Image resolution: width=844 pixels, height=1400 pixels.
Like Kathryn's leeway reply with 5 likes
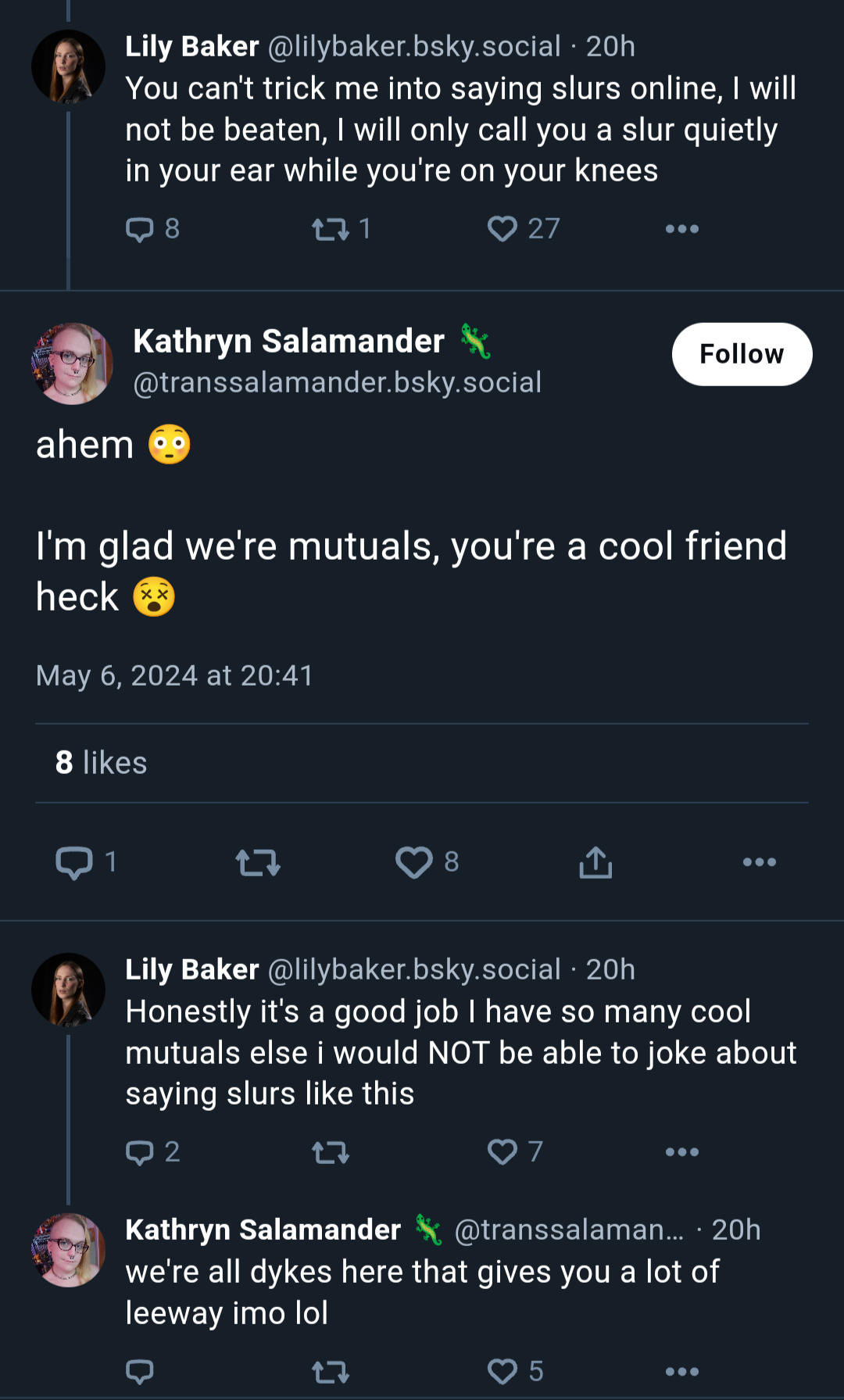[x=514, y=1372]
